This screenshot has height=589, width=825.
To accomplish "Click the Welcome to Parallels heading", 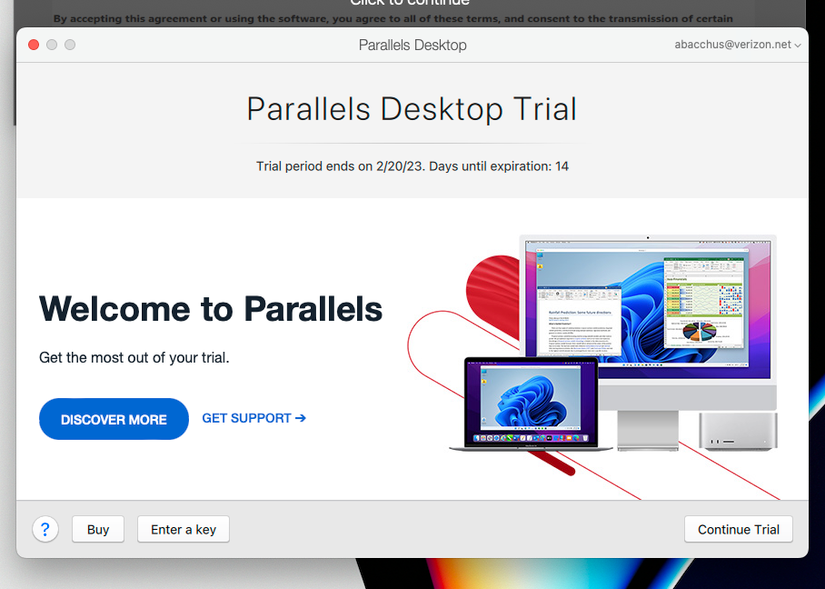I will pyautogui.click(x=210, y=308).
